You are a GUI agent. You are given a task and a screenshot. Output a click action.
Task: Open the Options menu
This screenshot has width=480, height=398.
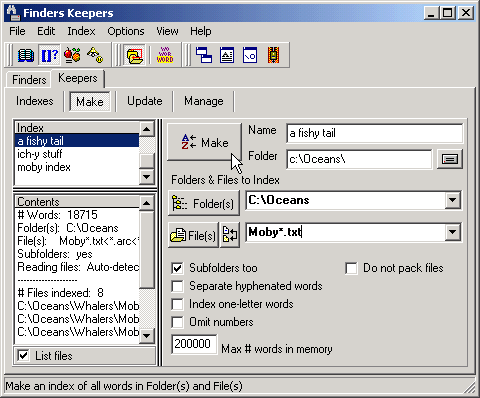tap(126, 31)
